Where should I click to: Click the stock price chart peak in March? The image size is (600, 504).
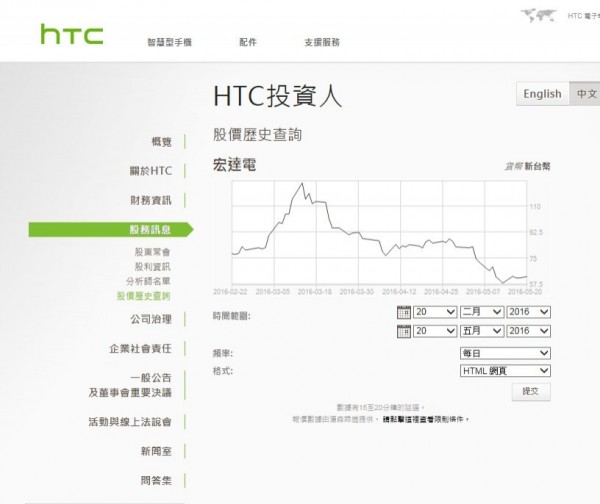point(302,184)
